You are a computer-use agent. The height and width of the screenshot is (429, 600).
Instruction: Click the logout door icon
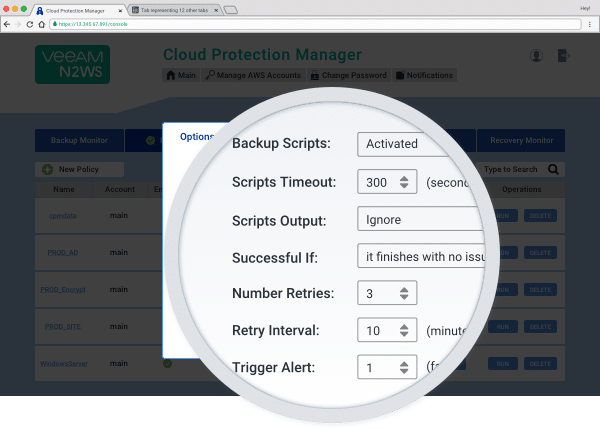[563, 56]
